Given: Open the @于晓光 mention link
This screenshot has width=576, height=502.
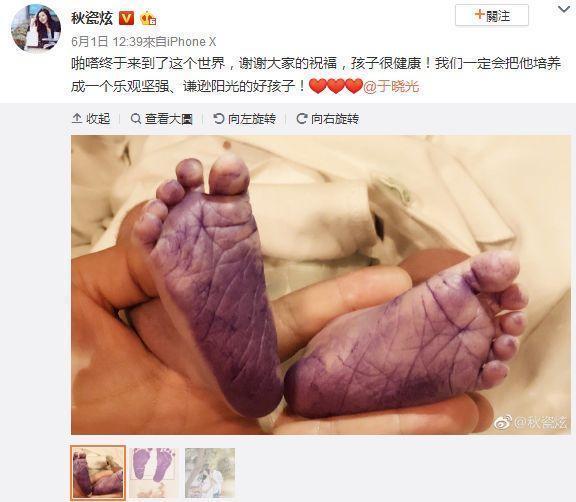Looking at the screenshot, I should point(392,86).
